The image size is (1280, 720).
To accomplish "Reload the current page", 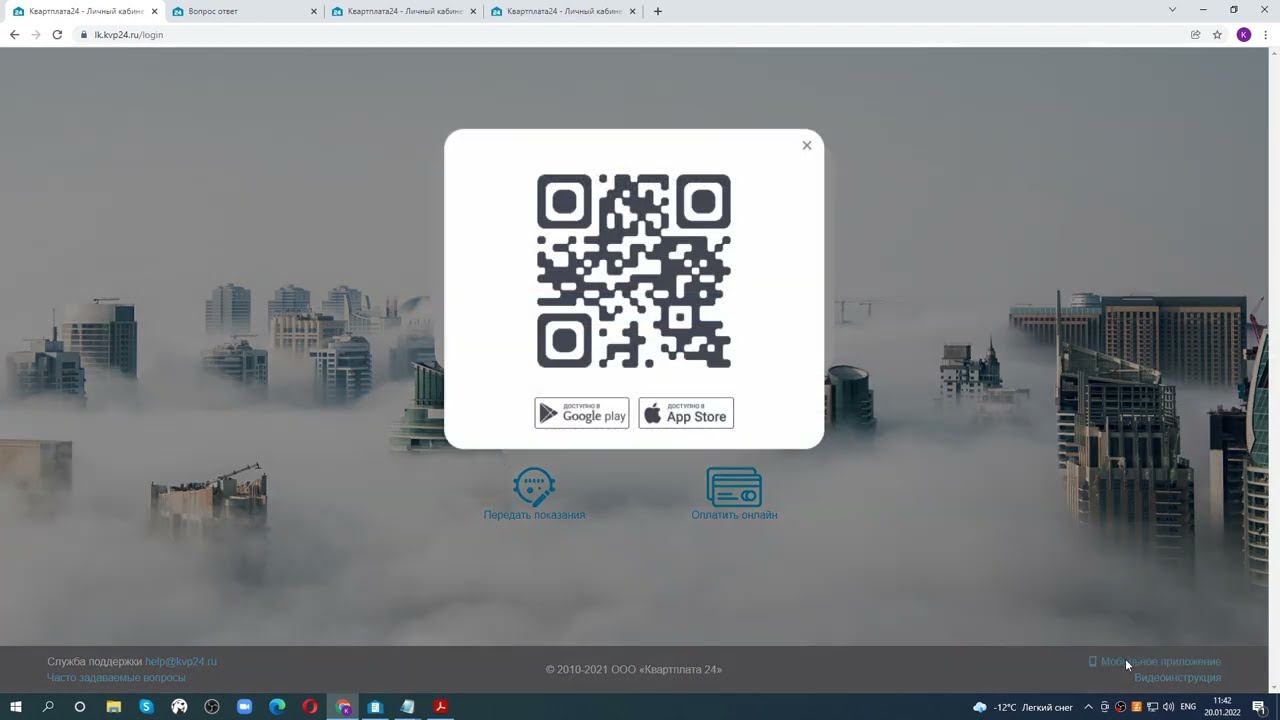I will [x=57, y=34].
